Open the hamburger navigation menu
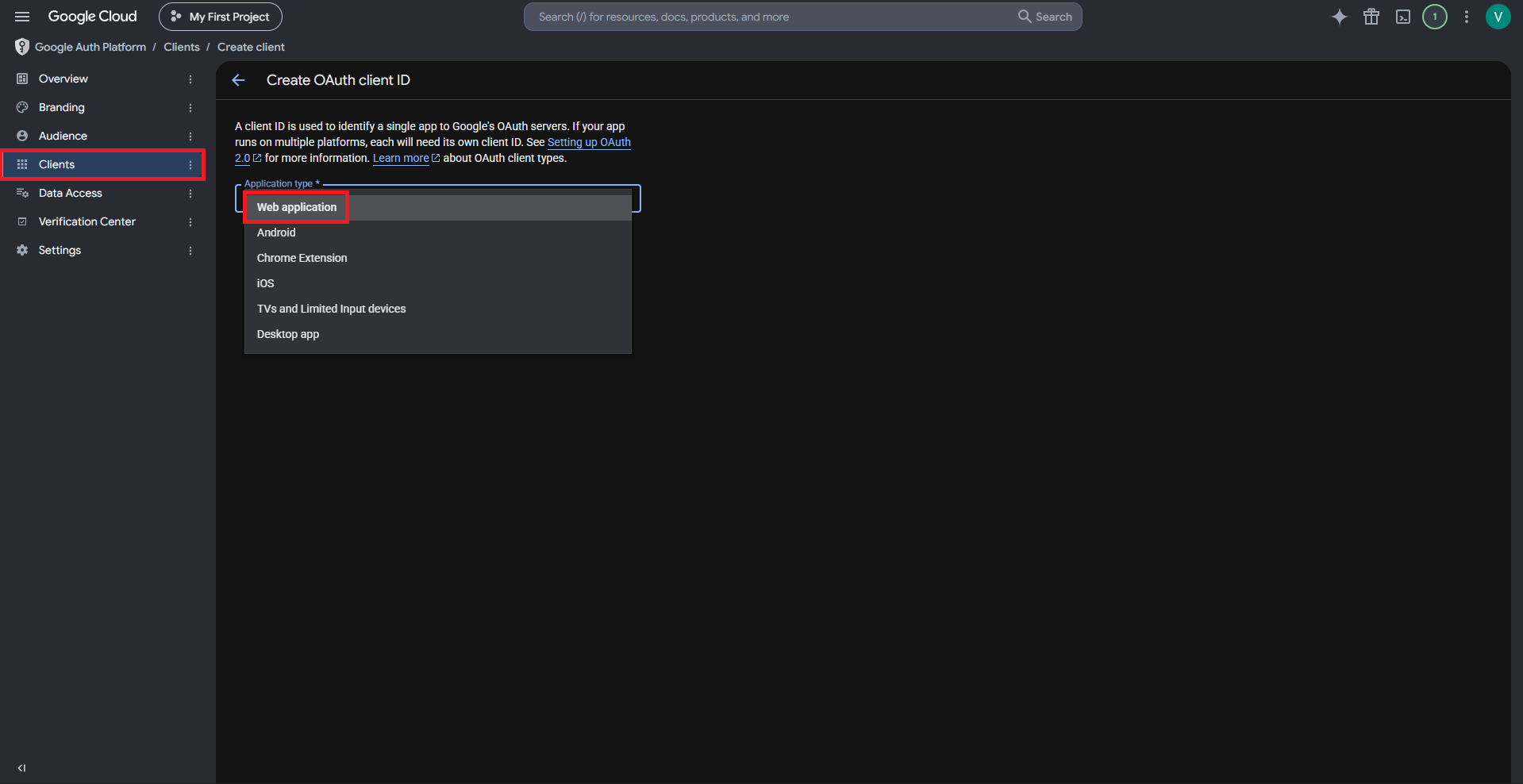Image resolution: width=1523 pixels, height=784 pixels. (x=22, y=17)
